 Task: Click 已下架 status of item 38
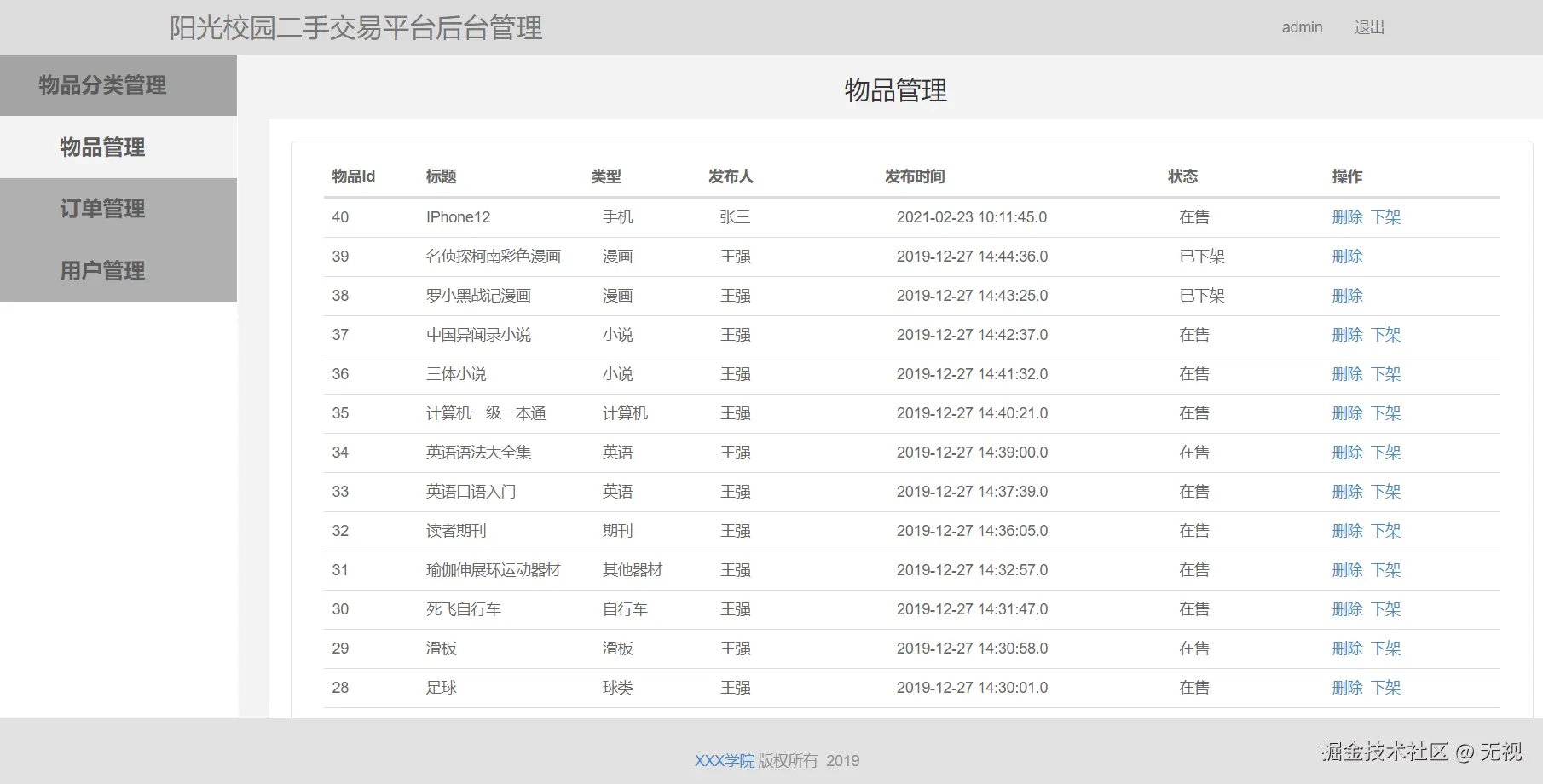(x=1202, y=296)
